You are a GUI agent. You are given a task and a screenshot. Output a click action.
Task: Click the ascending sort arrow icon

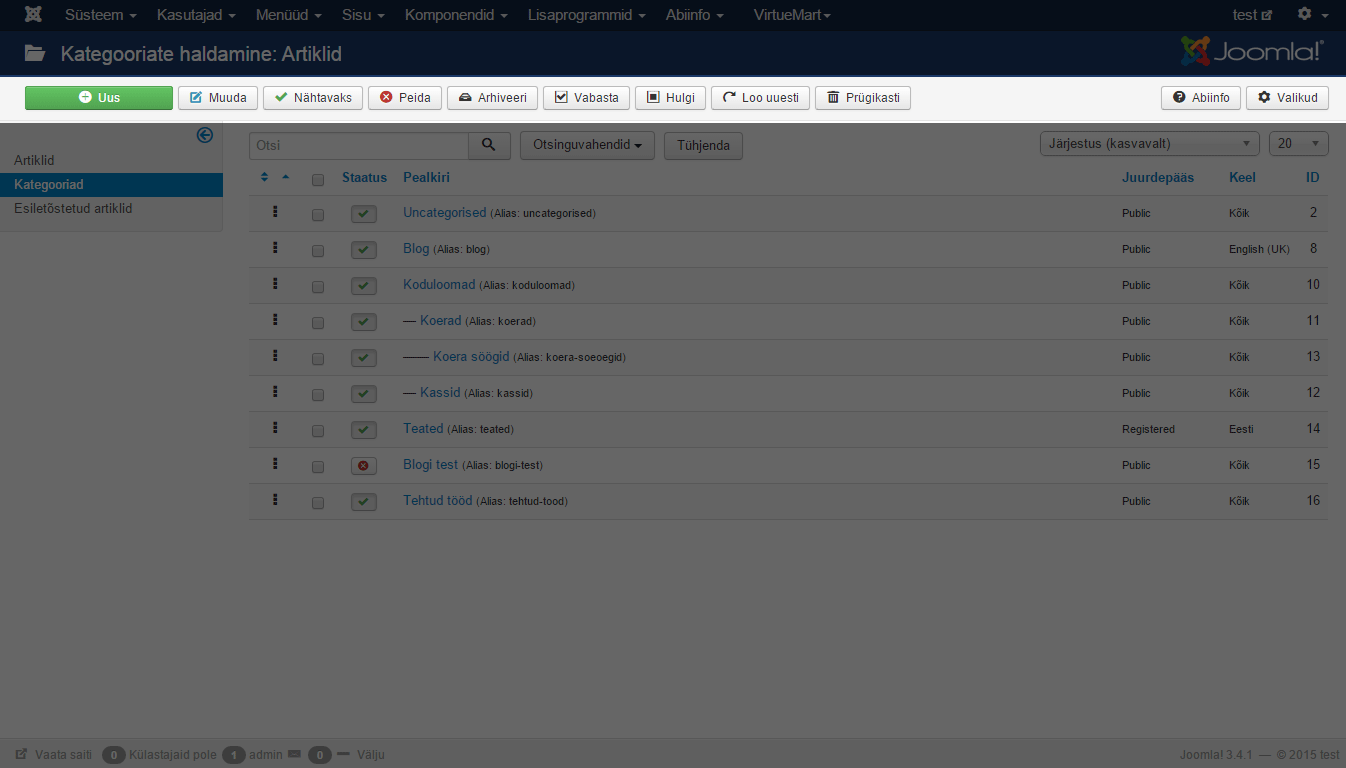pos(286,177)
